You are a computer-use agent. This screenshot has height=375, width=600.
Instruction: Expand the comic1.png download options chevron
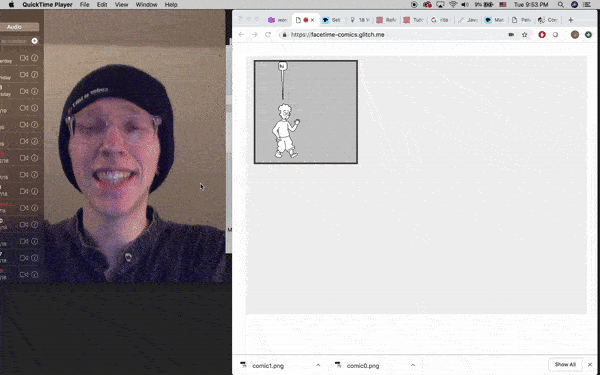pyautogui.click(x=318, y=365)
